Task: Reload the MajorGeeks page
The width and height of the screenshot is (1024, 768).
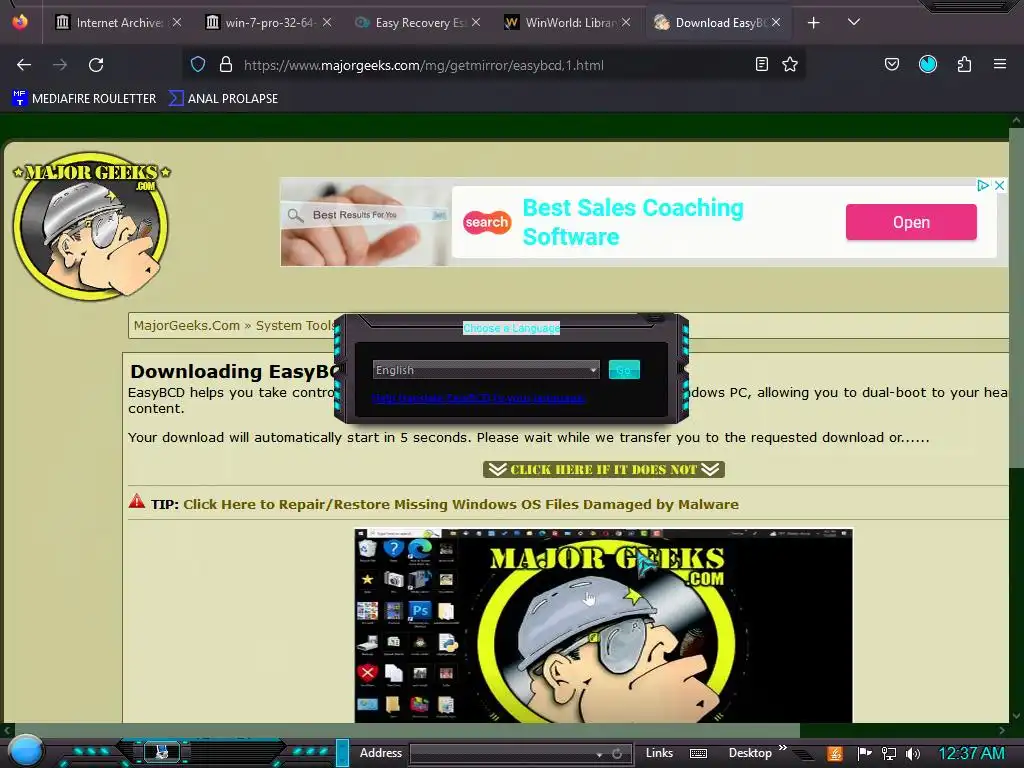Action: 96,65
